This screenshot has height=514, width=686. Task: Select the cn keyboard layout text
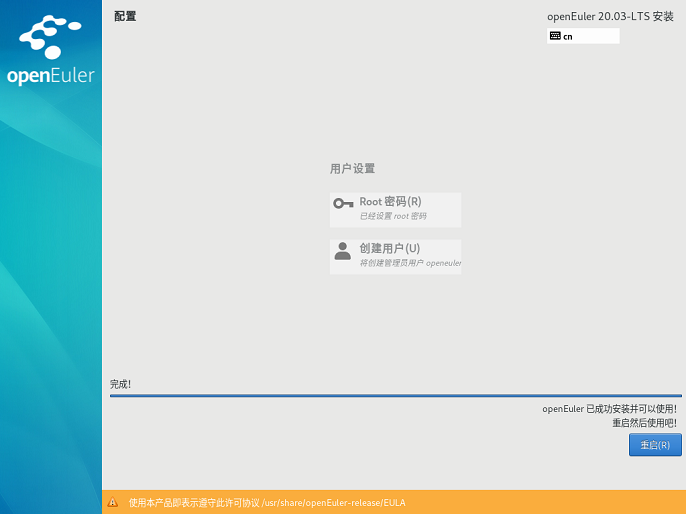[568, 37]
